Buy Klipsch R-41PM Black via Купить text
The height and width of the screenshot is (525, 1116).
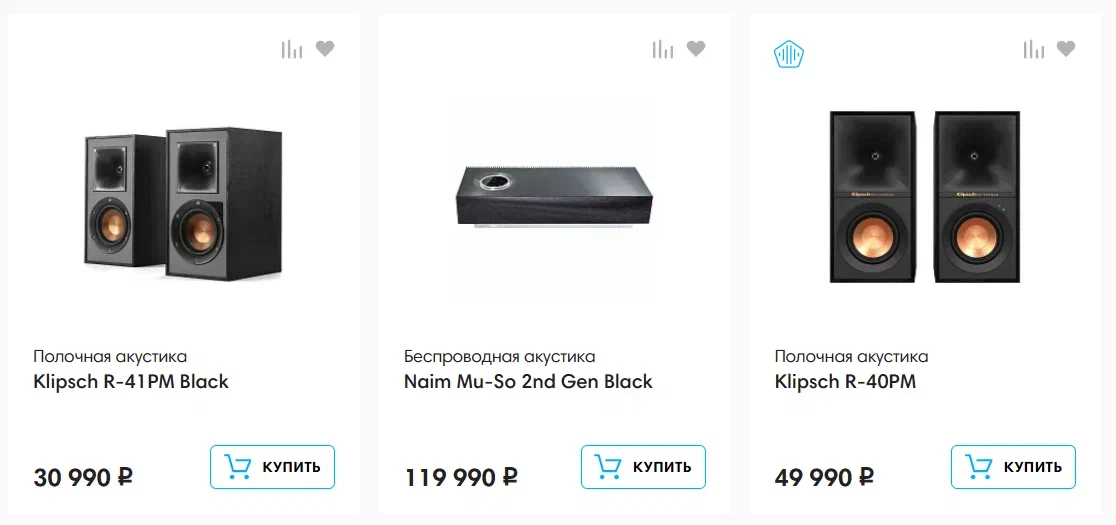(x=291, y=467)
